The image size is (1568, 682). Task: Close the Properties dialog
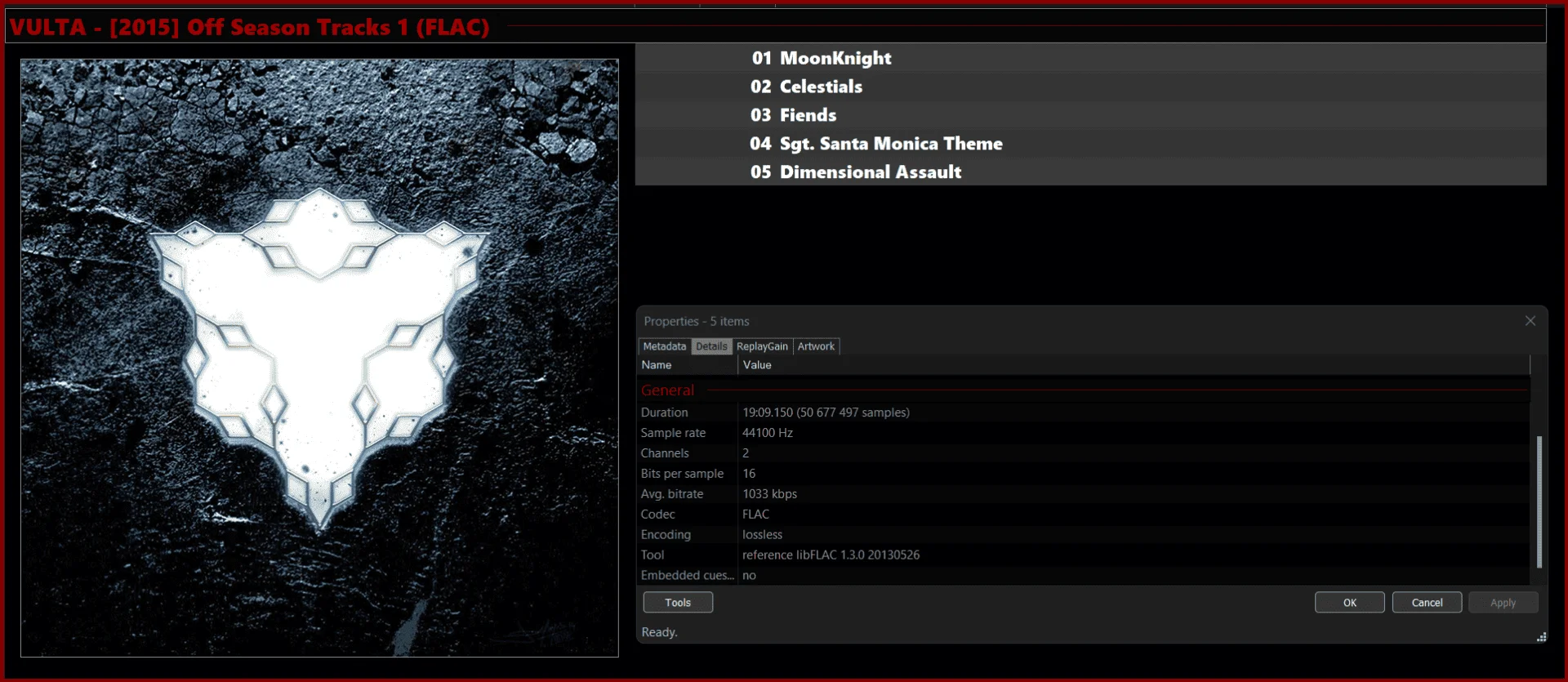(x=1530, y=321)
